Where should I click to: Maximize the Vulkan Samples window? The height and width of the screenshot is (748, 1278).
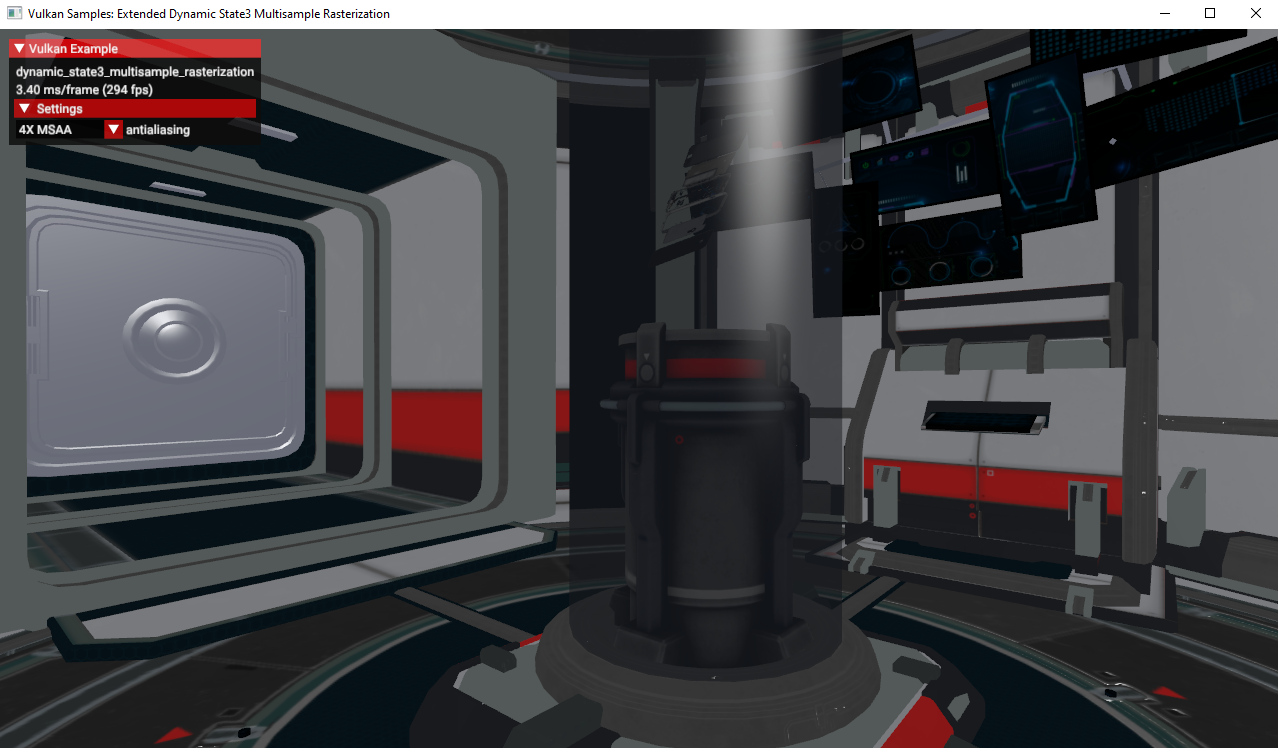(x=1210, y=14)
